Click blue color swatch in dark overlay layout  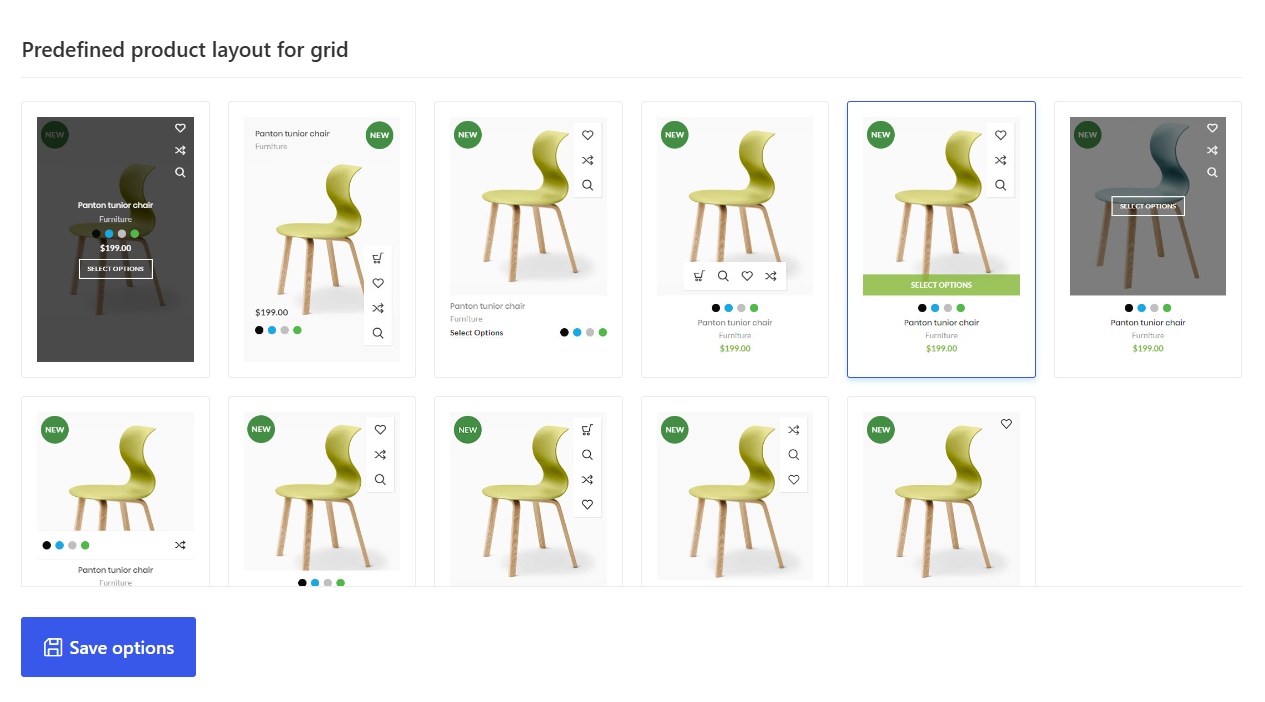tap(109, 234)
